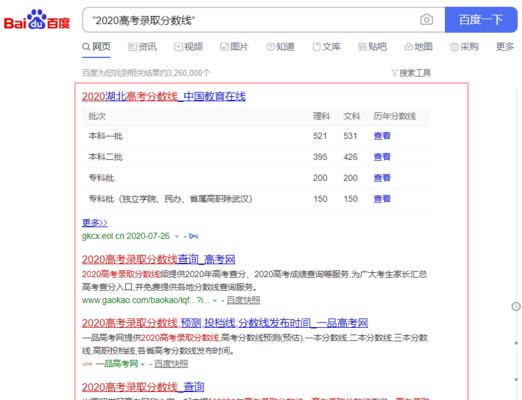Select the 本科一批 row label
The width and height of the screenshot is (522, 400).
coord(106,136)
